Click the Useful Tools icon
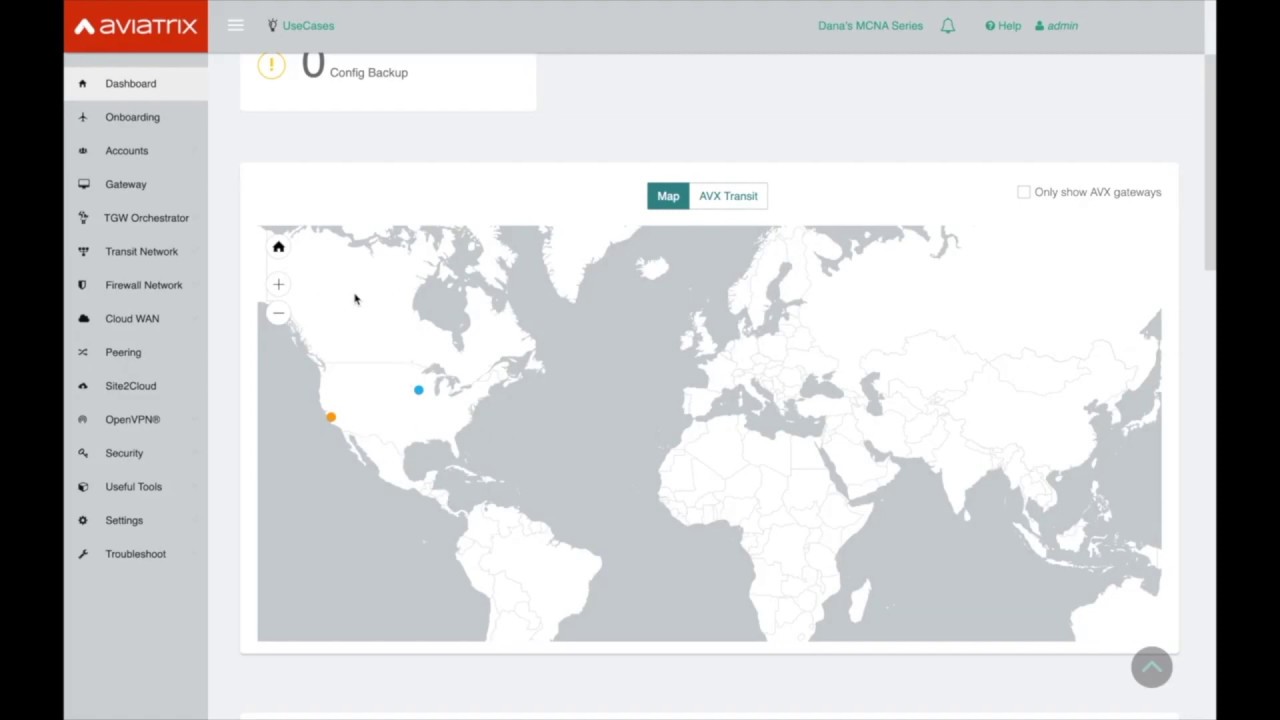This screenshot has width=1280, height=720. coord(83,487)
